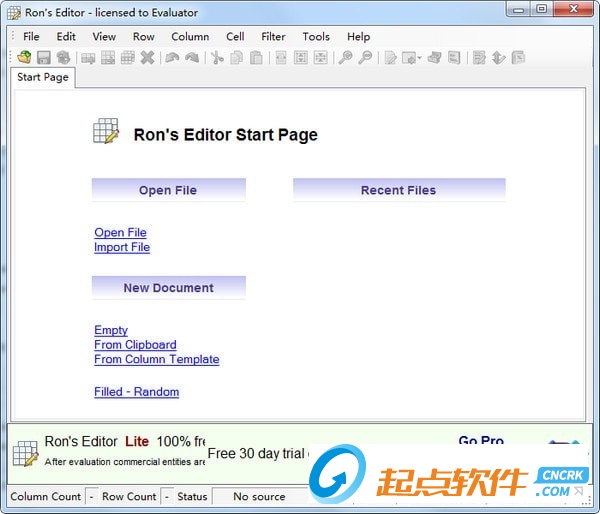Open the Edit menu
Screen dimensions: 600x514
coord(66,37)
